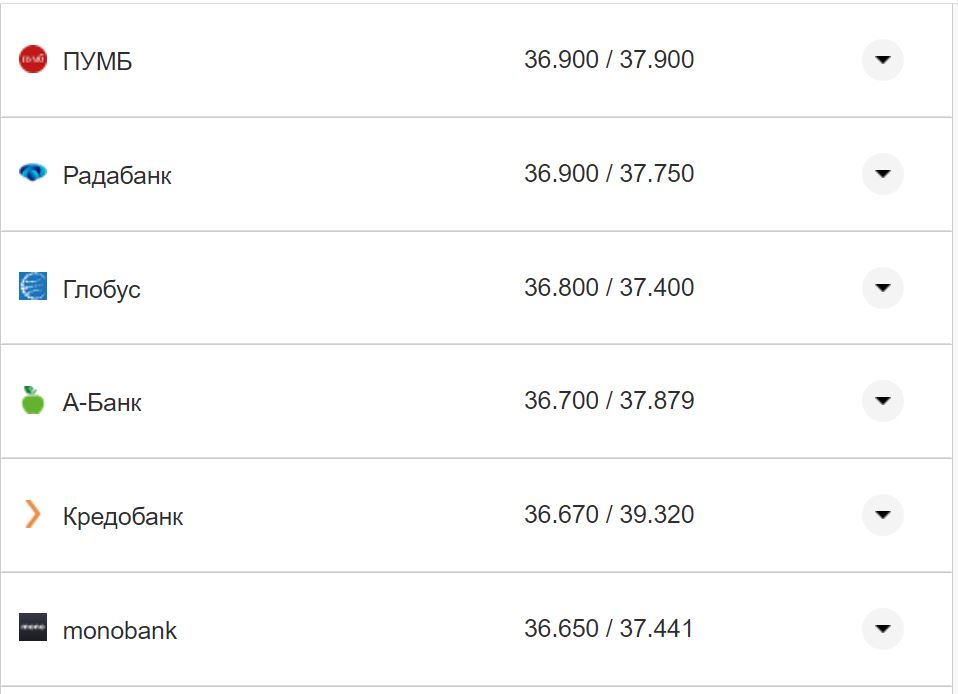Click the Кредобанк rate 36.670 / 39.320
Viewport: 958px width, 694px height.
[x=608, y=515]
